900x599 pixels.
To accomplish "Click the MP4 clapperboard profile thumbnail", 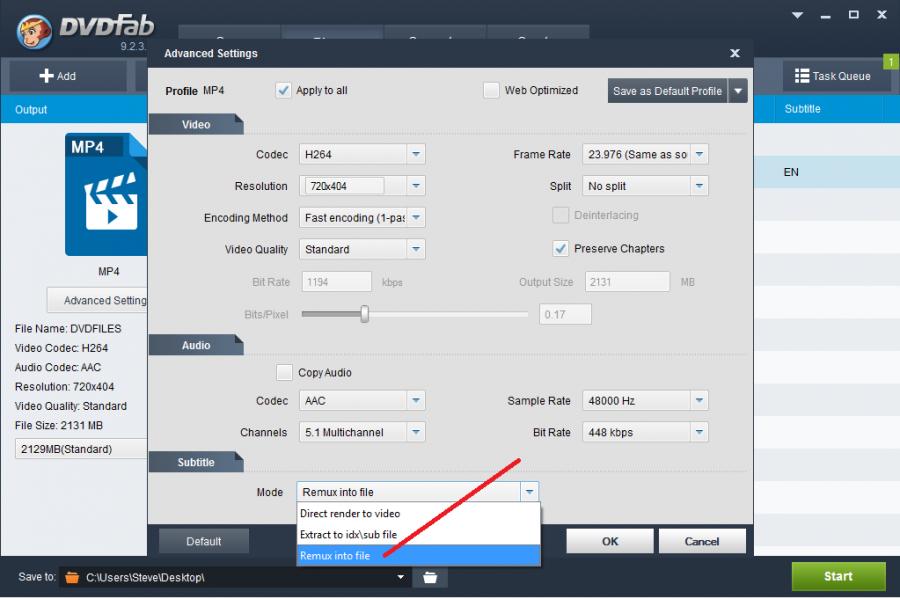I will (106, 195).
